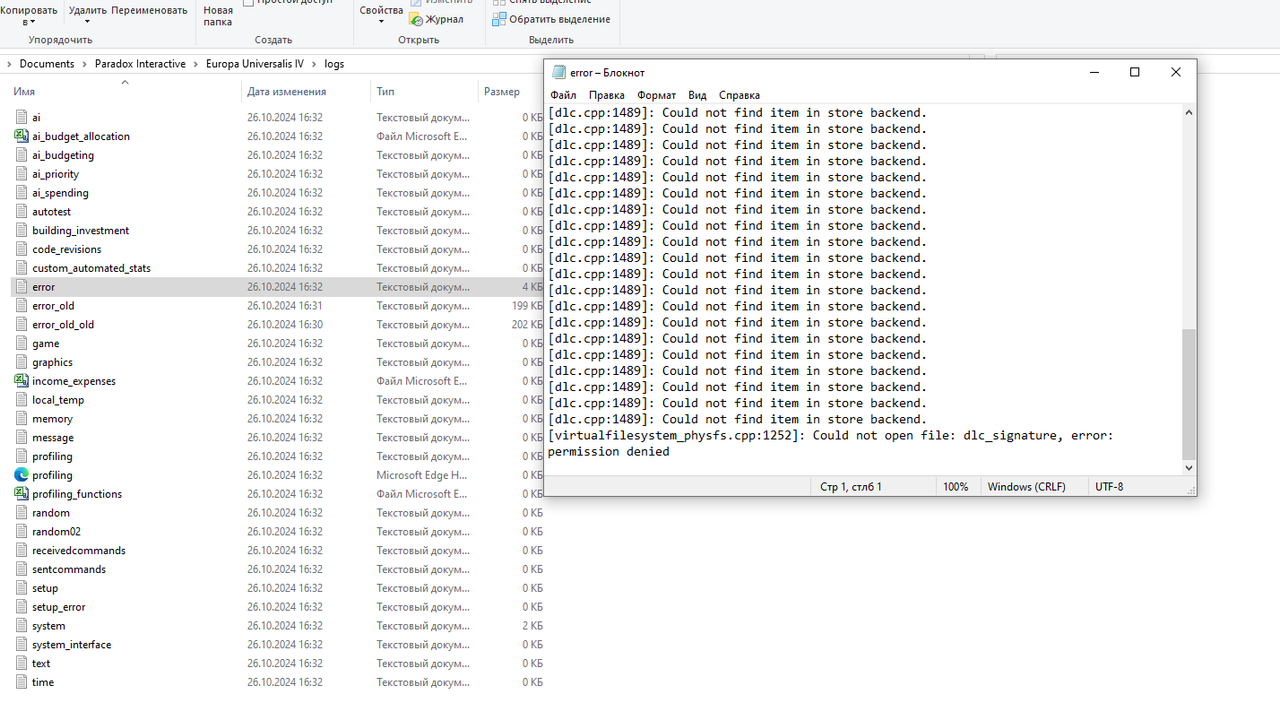The image size is (1280, 705).
Task: Go to Documents in the address path
Action: pyautogui.click(x=47, y=64)
